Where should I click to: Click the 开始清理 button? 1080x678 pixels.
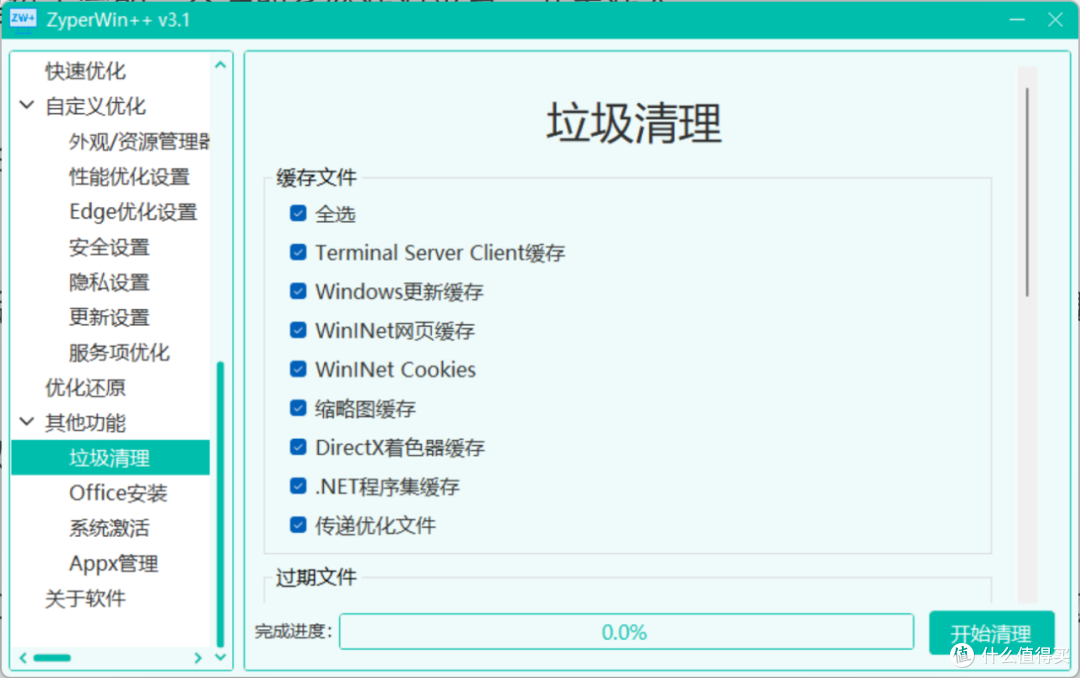pos(991,633)
